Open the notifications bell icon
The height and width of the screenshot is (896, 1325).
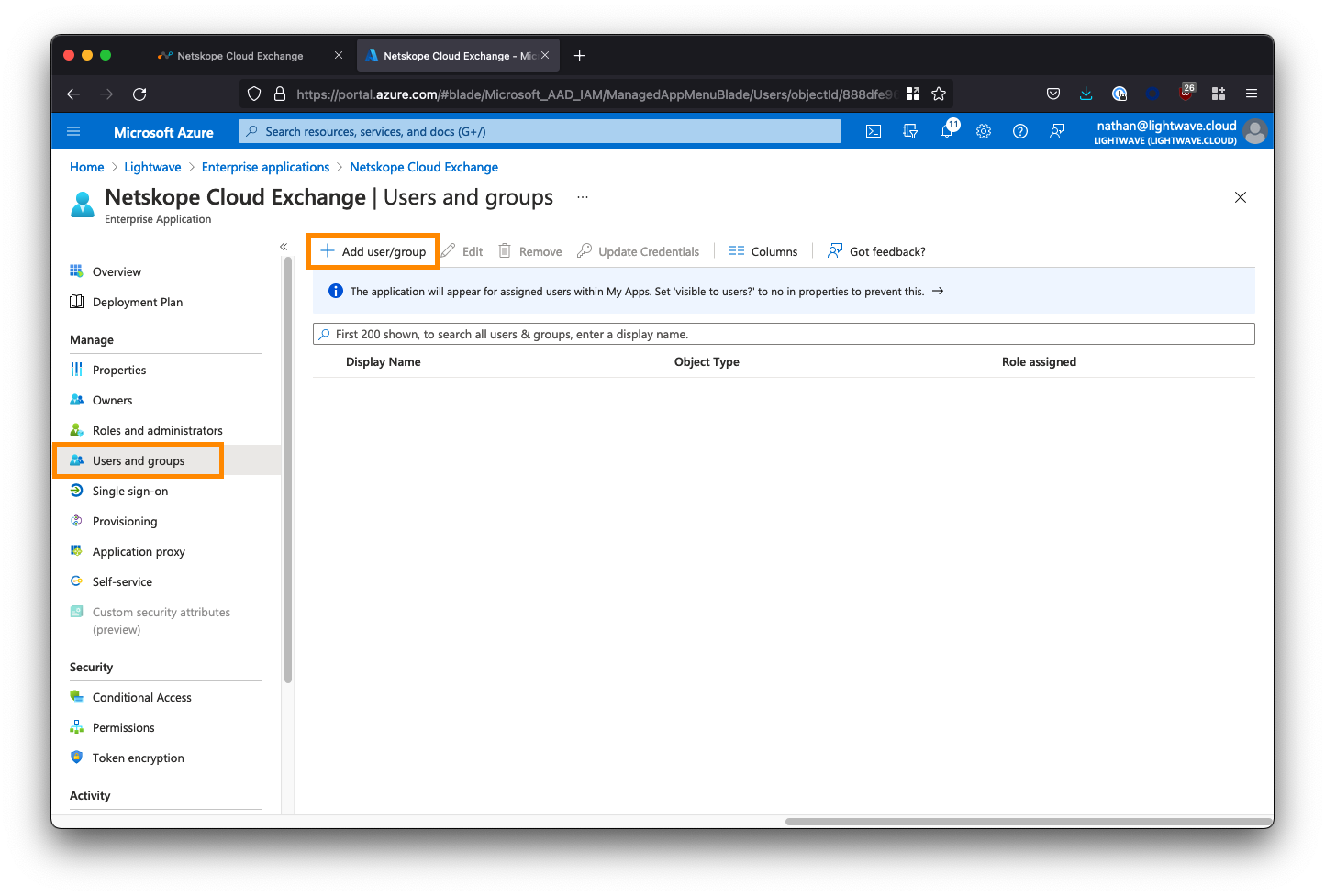click(947, 131)
